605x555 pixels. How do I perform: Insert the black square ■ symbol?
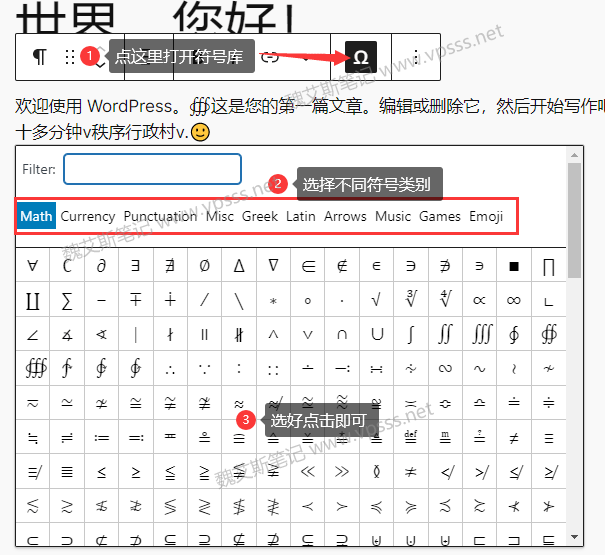[513, 266]
